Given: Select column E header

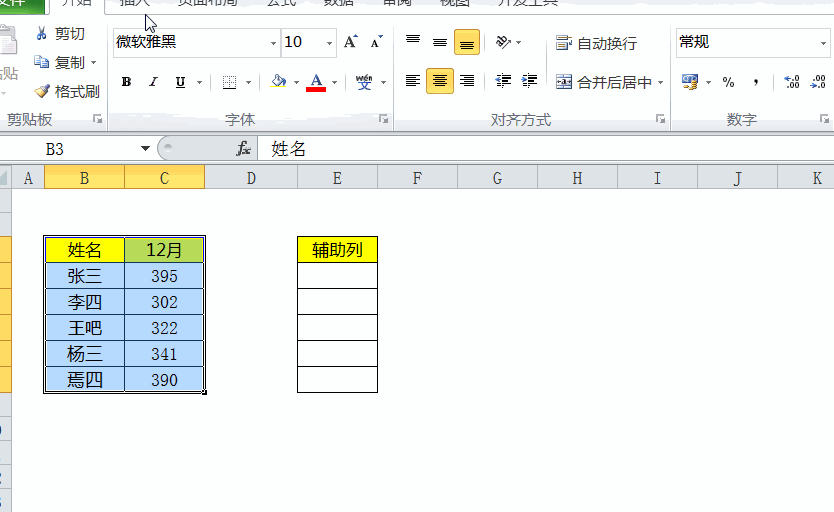Looking at the screenshot, I should pos(337,178).
